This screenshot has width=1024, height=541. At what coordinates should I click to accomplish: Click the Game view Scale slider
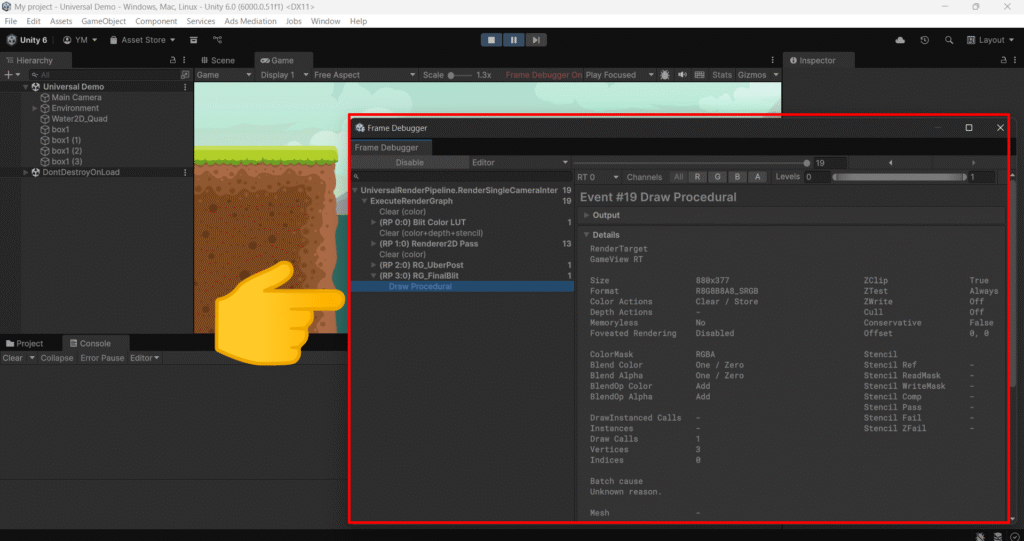tap(460, 75)
